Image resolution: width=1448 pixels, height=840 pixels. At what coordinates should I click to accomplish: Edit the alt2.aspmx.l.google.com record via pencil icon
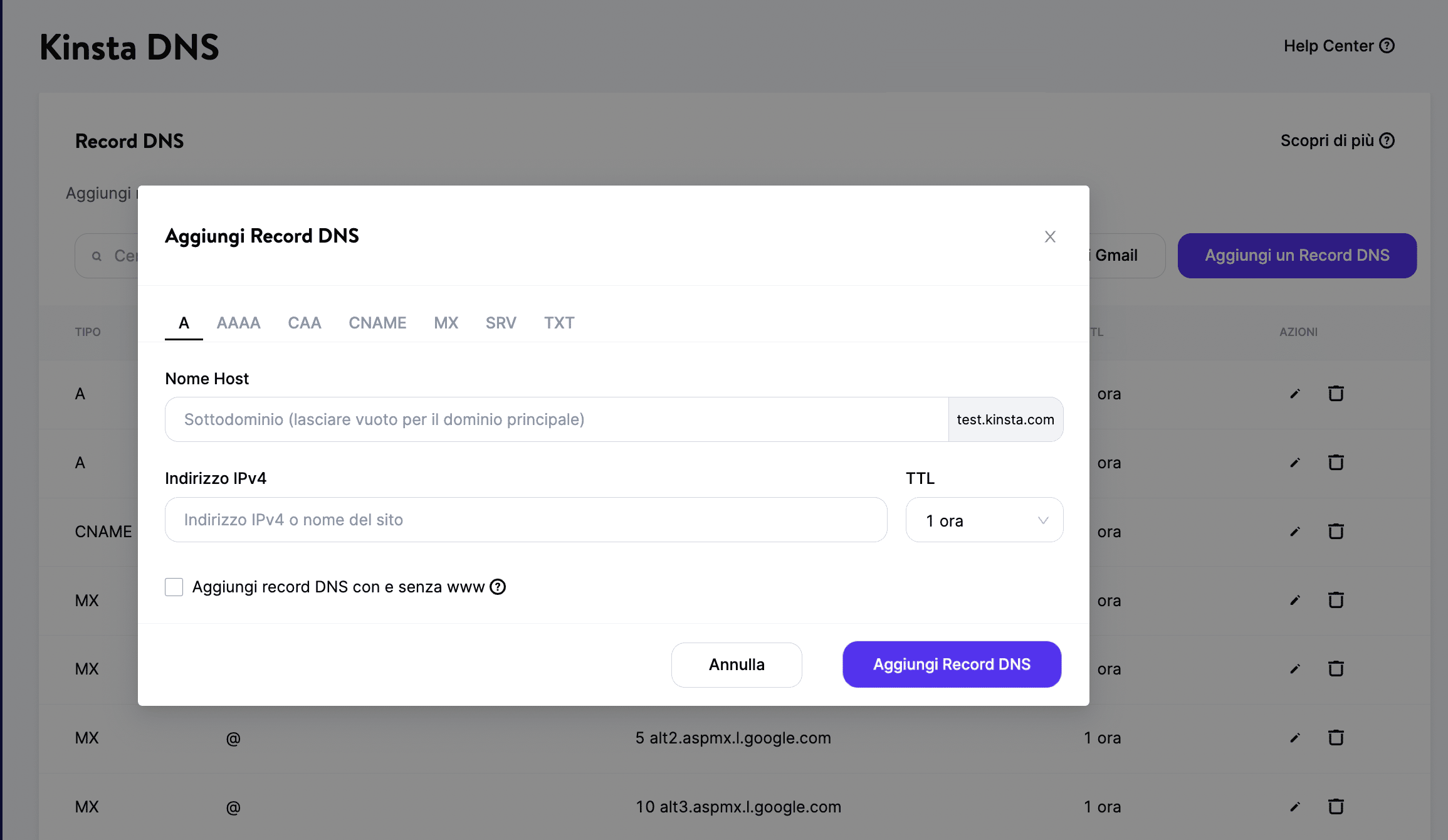tap(1294, 737)
